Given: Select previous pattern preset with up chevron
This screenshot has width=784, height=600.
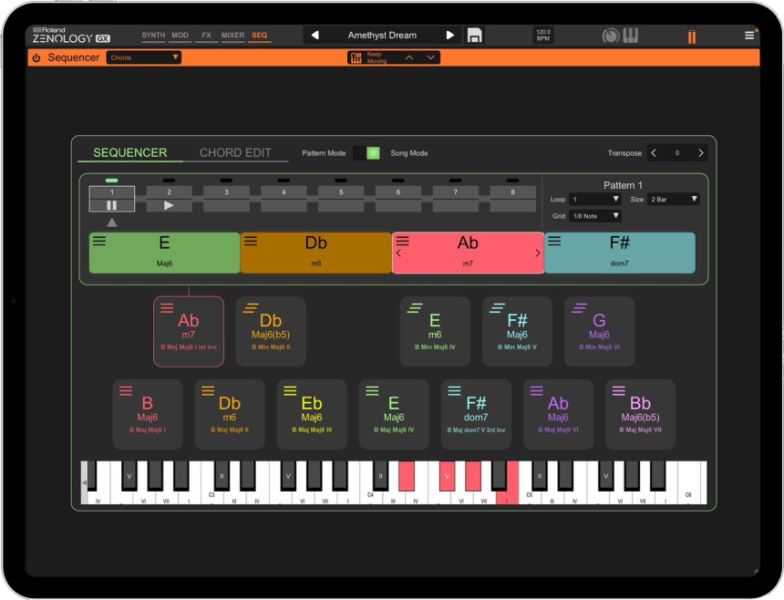Looking at the screenshot, I should [x=409, y=58].
